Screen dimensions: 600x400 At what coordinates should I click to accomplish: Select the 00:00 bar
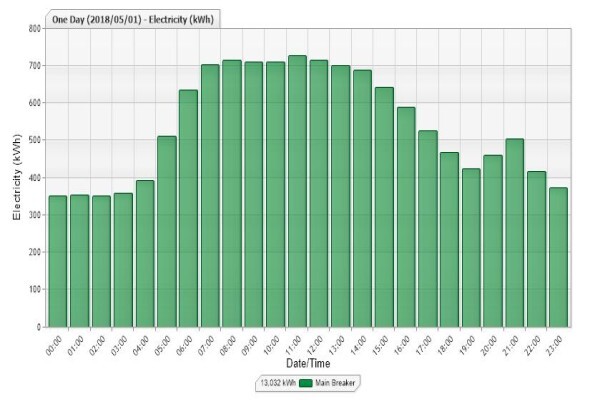coord(58,261)
